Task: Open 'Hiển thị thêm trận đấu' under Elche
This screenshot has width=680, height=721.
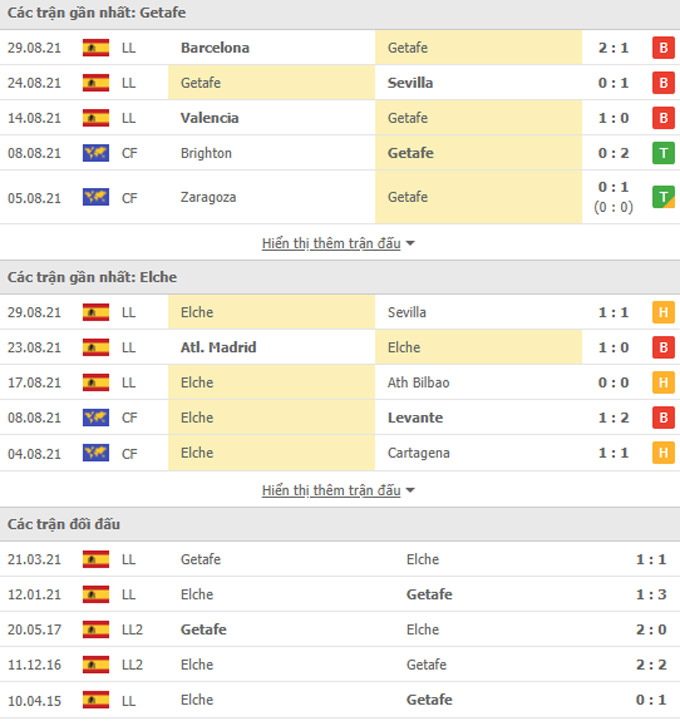Action: [331, 491]
